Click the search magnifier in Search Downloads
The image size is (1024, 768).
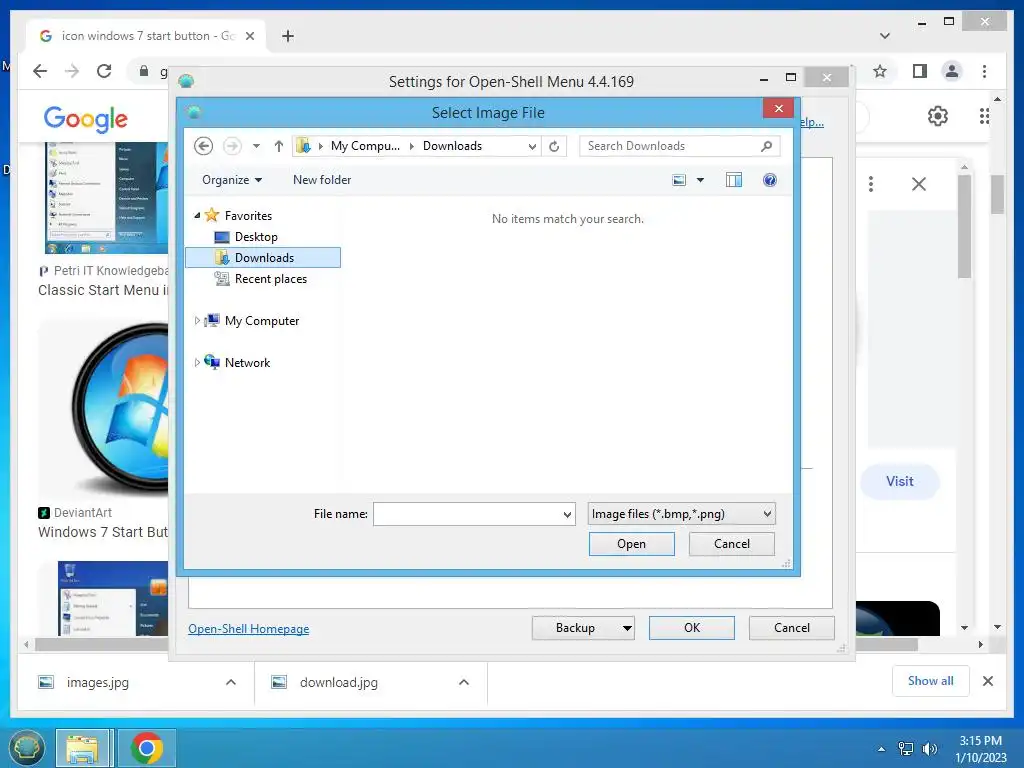767,146
